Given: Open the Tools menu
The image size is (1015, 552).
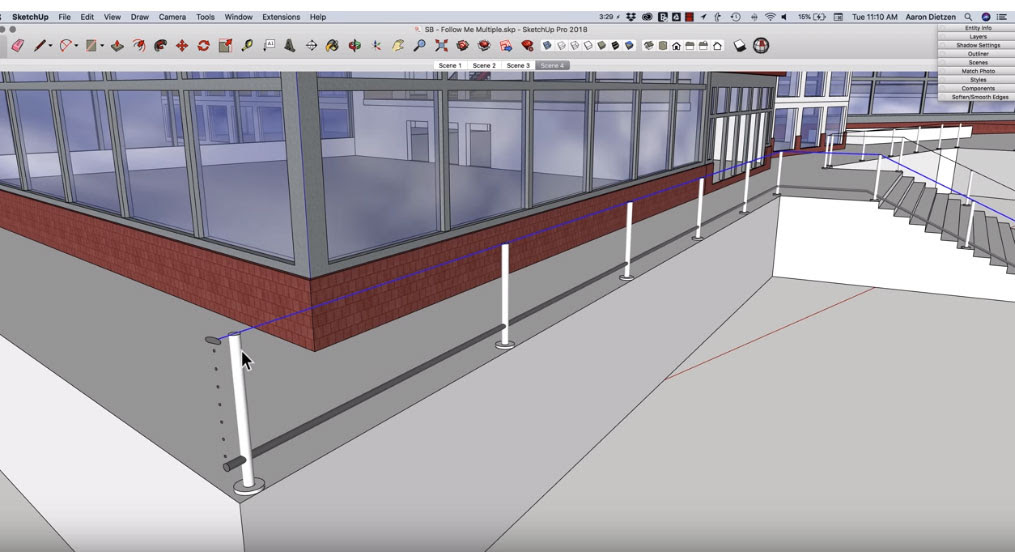Looking at the screenshot, I should 205,17.
